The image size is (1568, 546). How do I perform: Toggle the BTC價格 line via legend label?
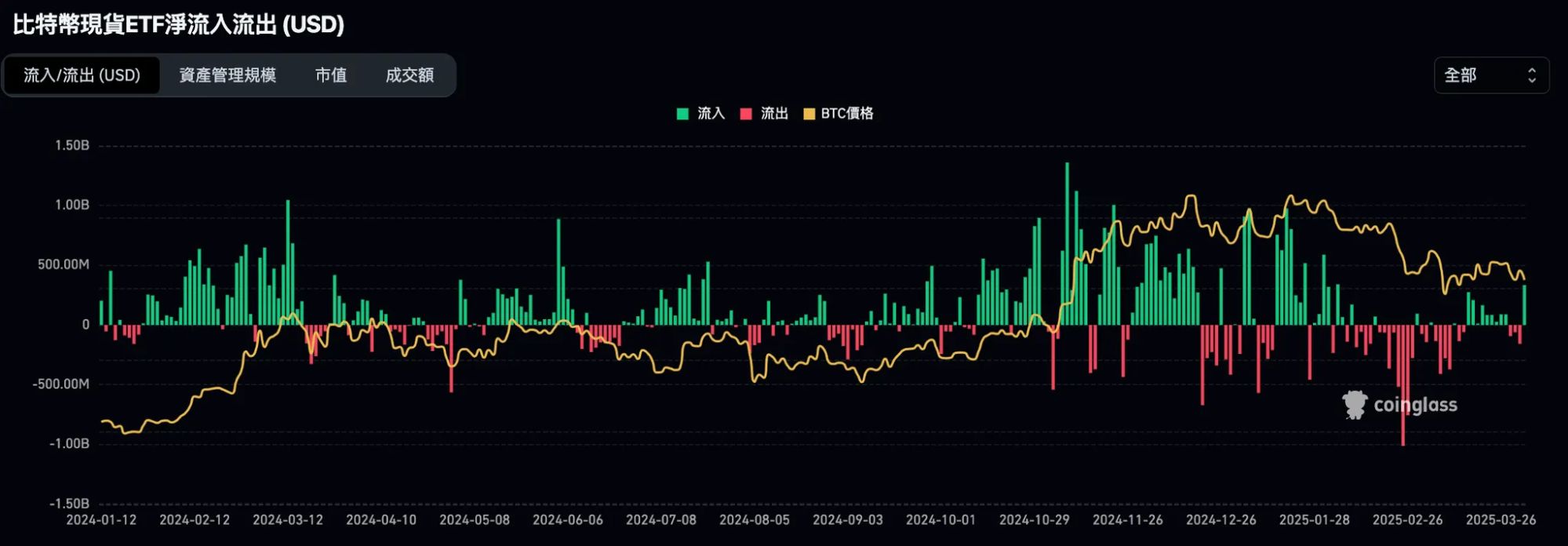(846, 114)
